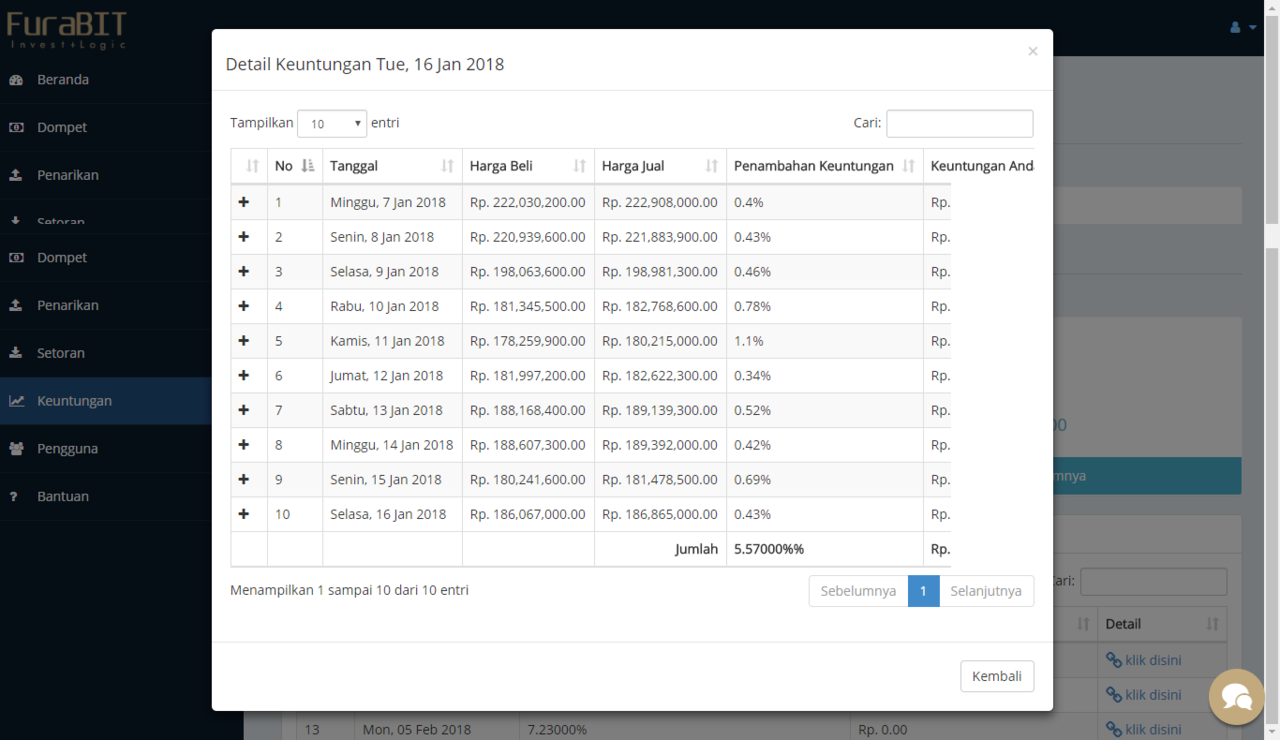This screenshot has height=740, width=1280.
Task: Open Bantuan sidebar item
Action: coord(105,496)
